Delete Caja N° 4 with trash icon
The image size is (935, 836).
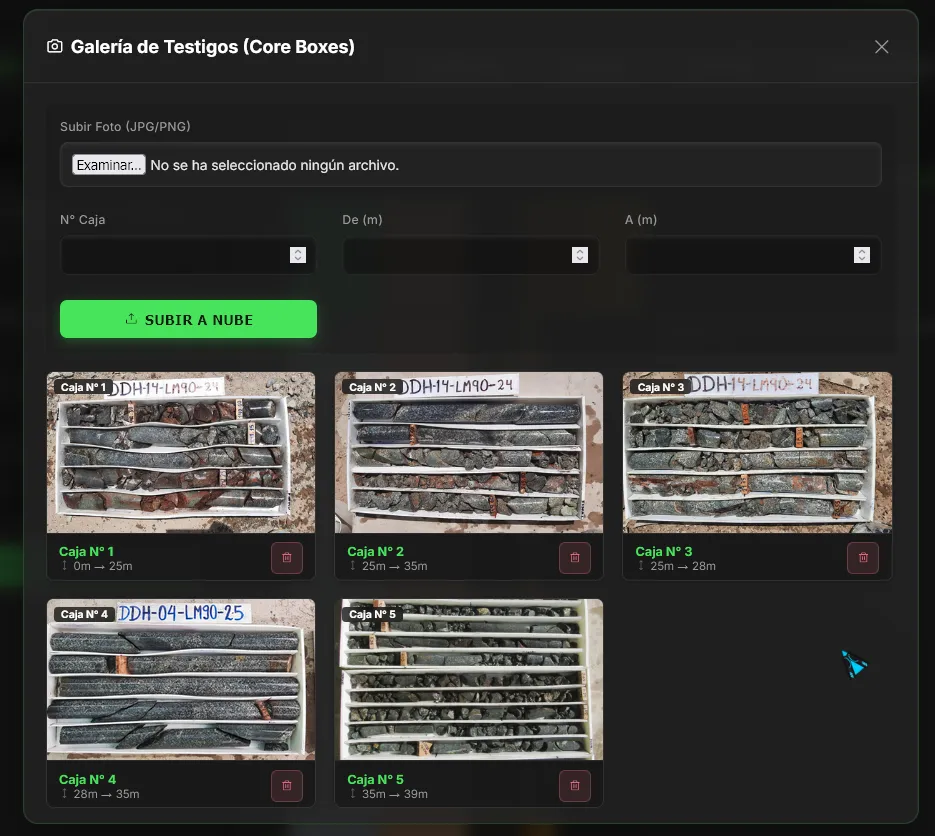pyautogui.click(x=287, y=785)
